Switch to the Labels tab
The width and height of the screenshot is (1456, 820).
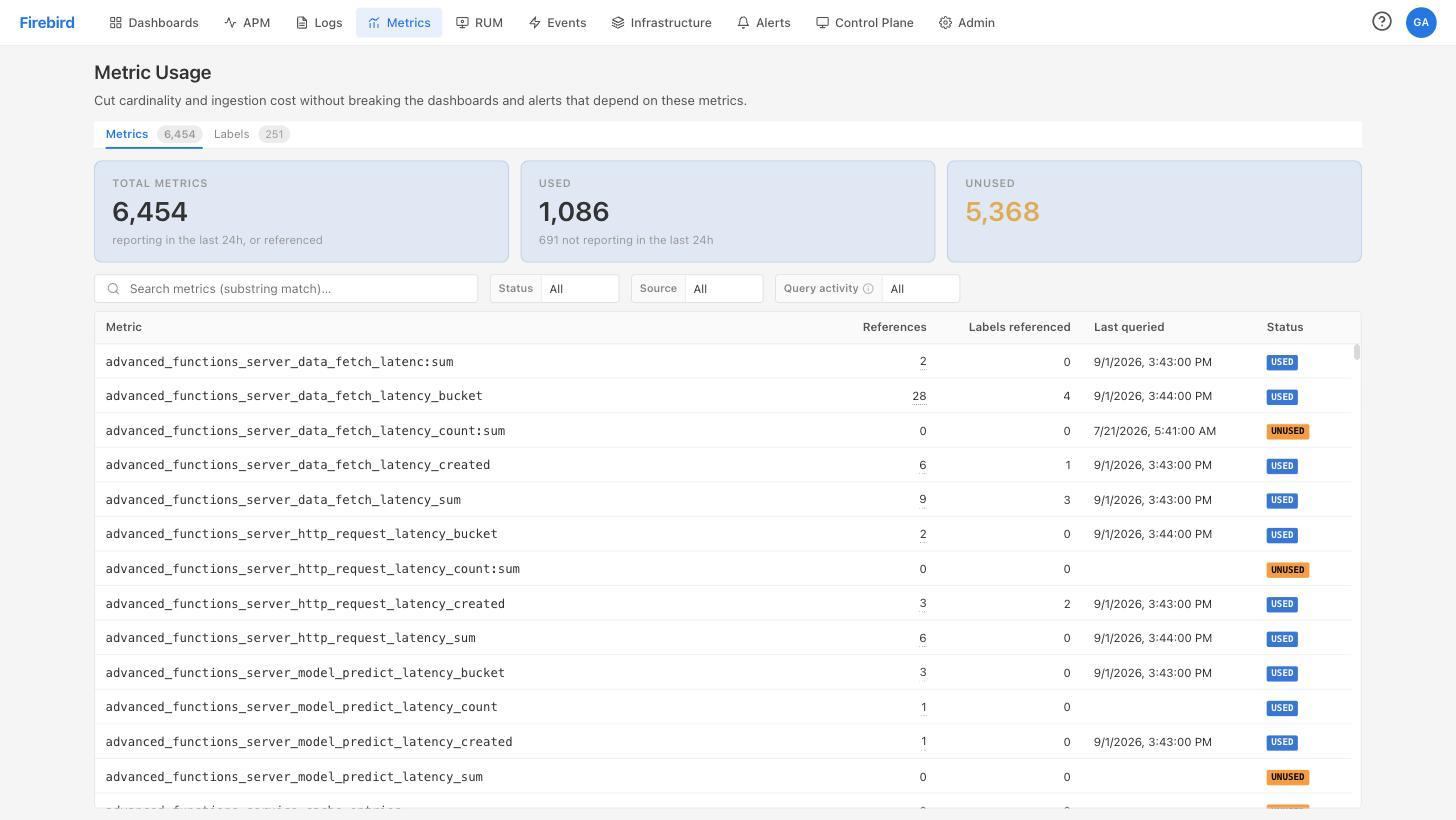click(251, 134)
